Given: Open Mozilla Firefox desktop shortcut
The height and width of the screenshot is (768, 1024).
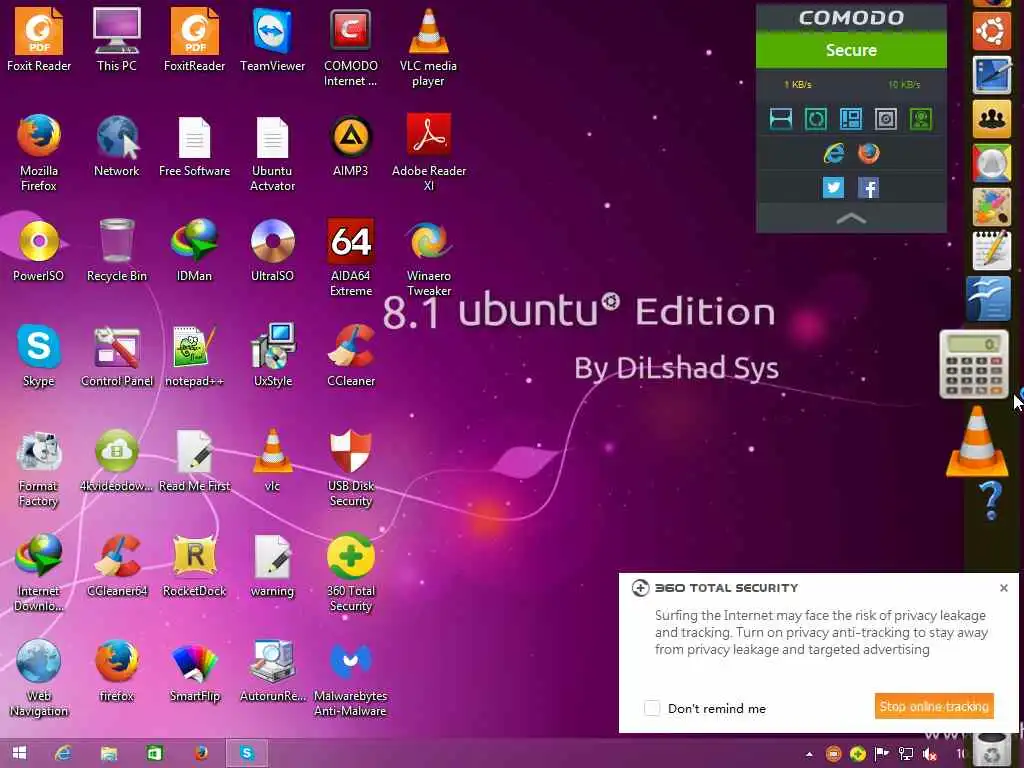Looking at the screenshot, I should tap(39, 152).
